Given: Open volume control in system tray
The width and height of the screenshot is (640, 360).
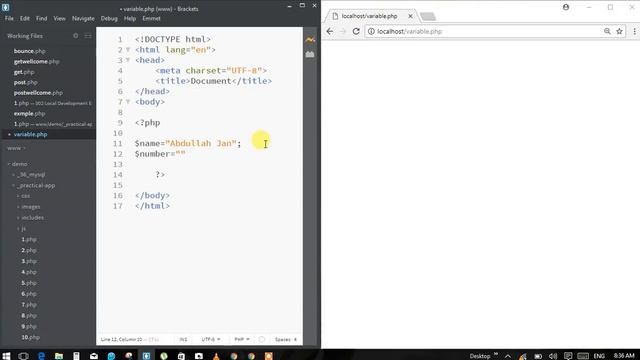Looking at the screenshot, I should 553,356.
